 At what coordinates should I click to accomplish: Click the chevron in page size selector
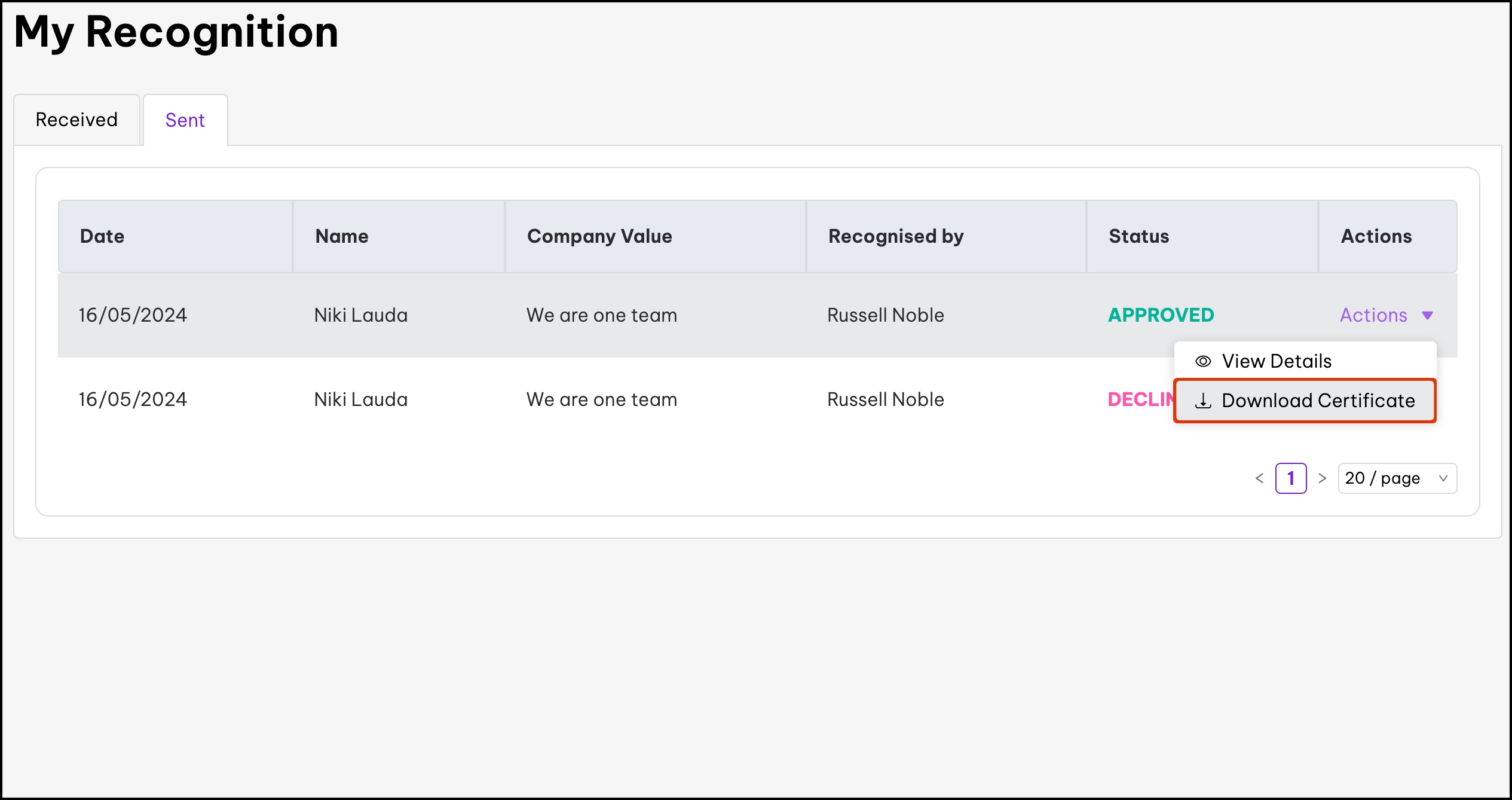pos(1443,478)
